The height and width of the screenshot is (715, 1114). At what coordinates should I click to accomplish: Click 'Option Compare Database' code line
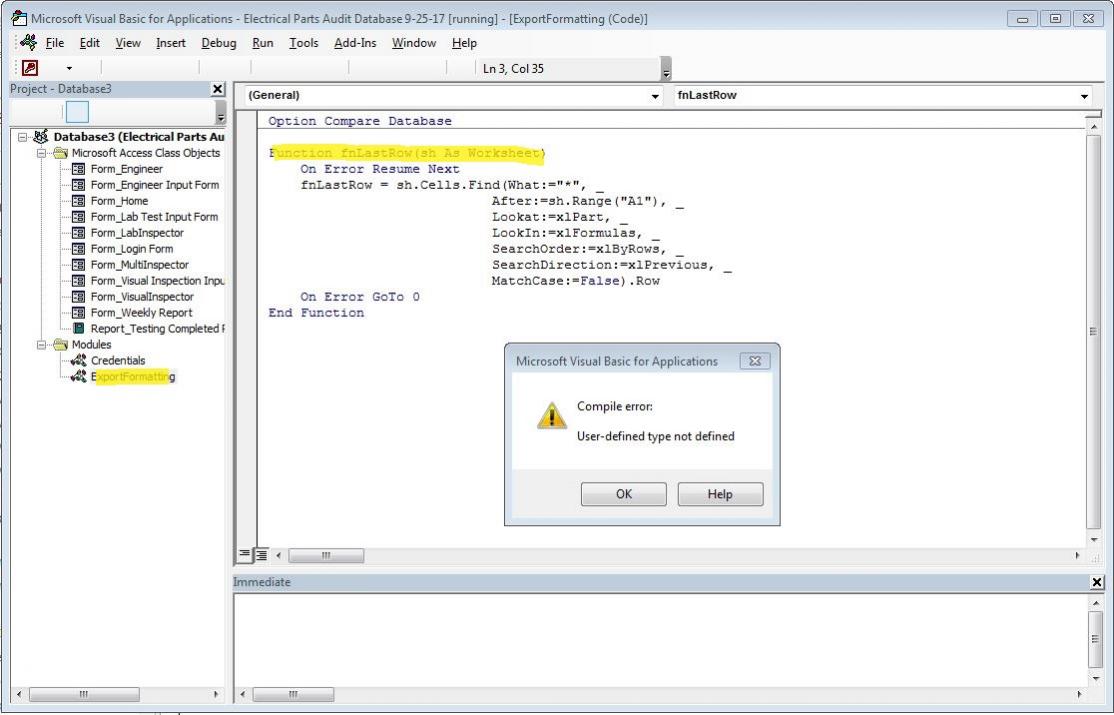[x=359, y=121]
